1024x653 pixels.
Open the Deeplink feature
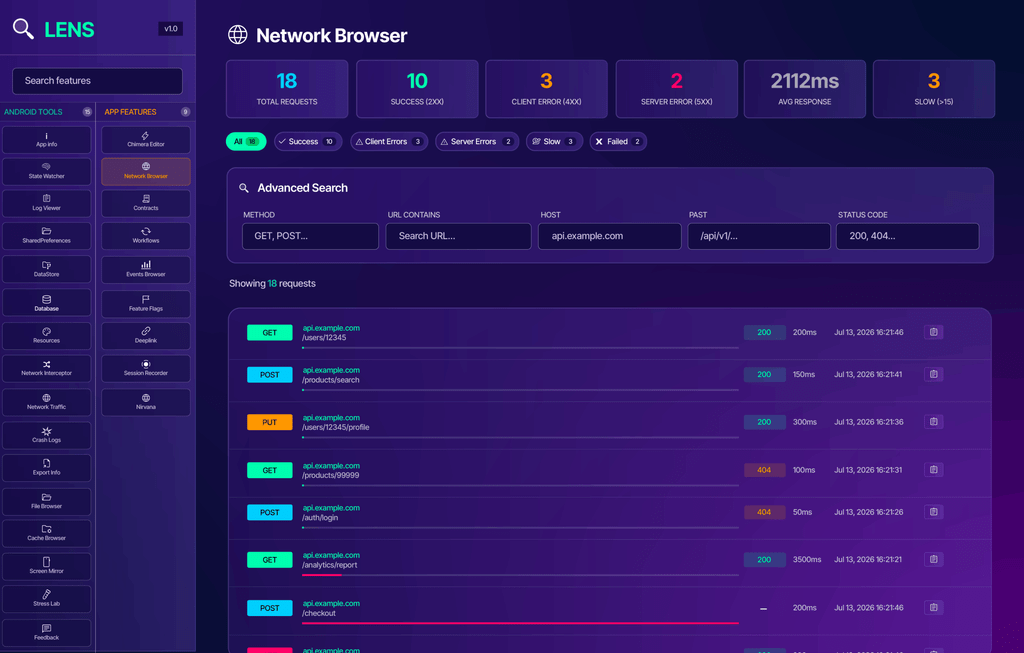click(x=146, y=336)
